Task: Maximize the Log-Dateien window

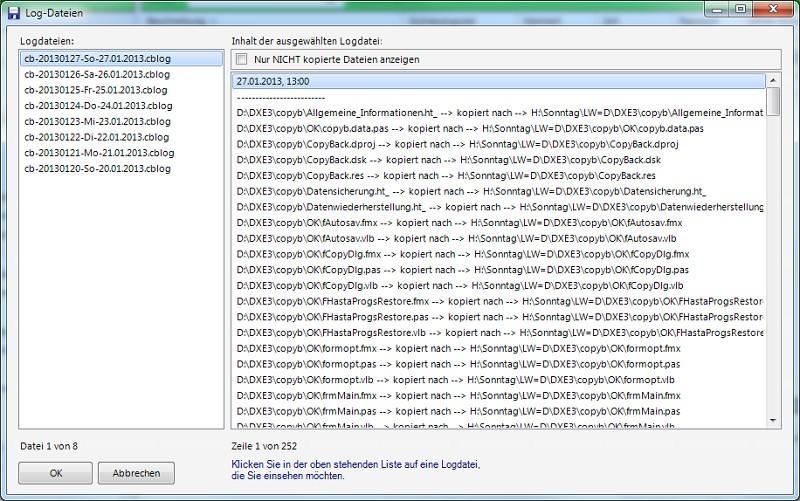Action: click(740, 9)
